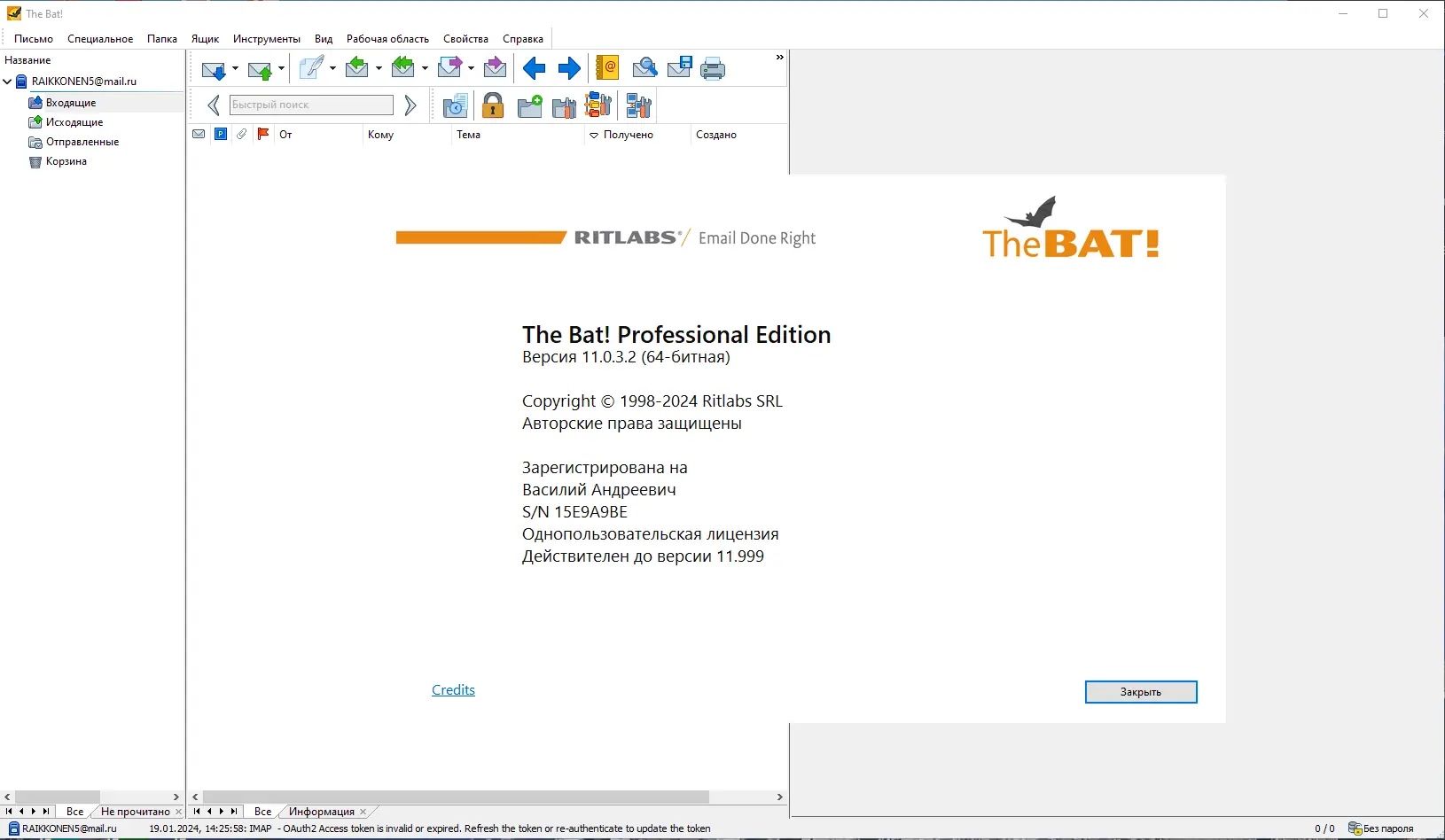This screenshot has width=1445, height=840.
Task: Go to next message with blue right arrow
Action: click(569, 68)
